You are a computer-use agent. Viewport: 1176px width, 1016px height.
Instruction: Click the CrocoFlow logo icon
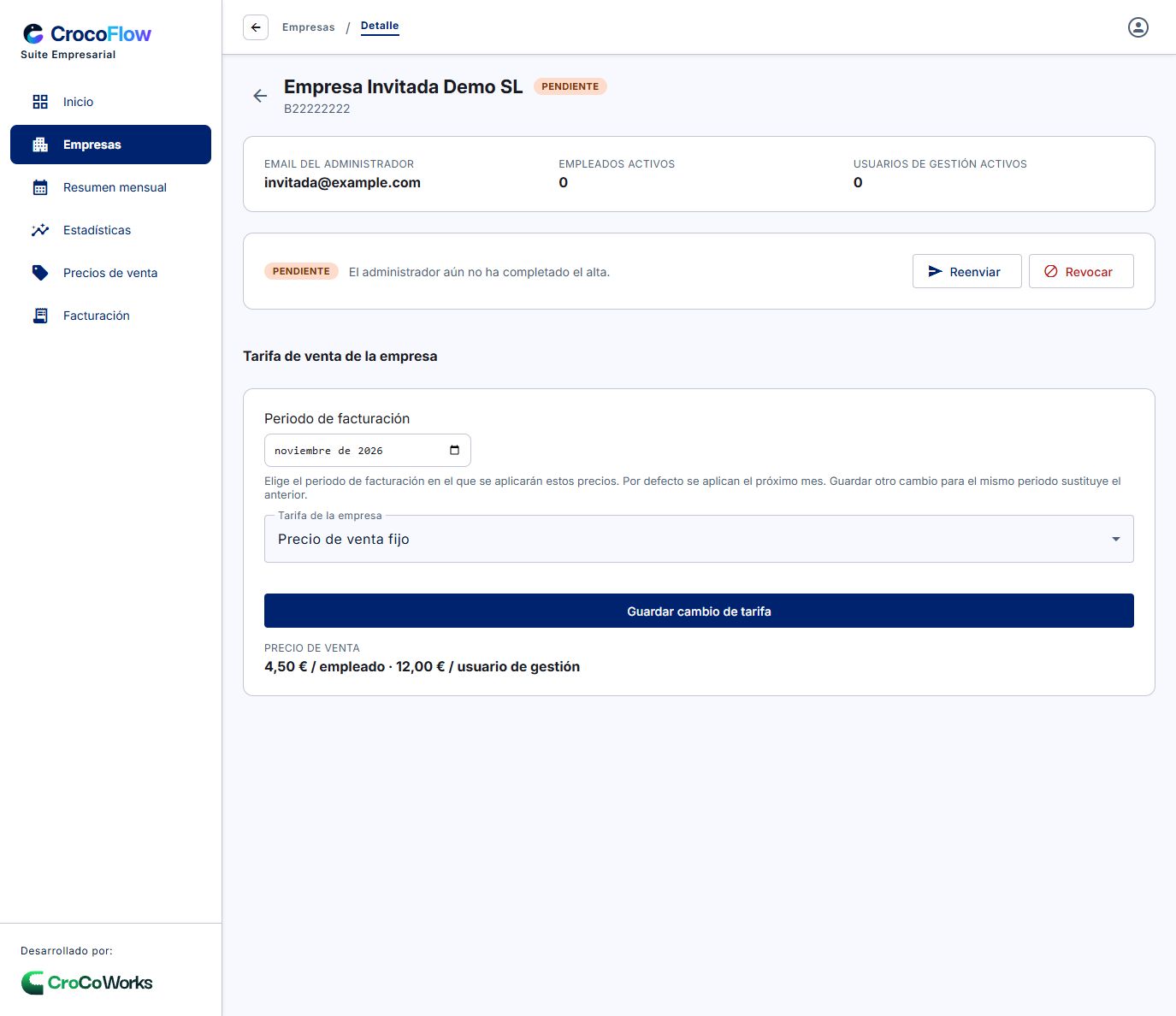click(x=33, y=33)
